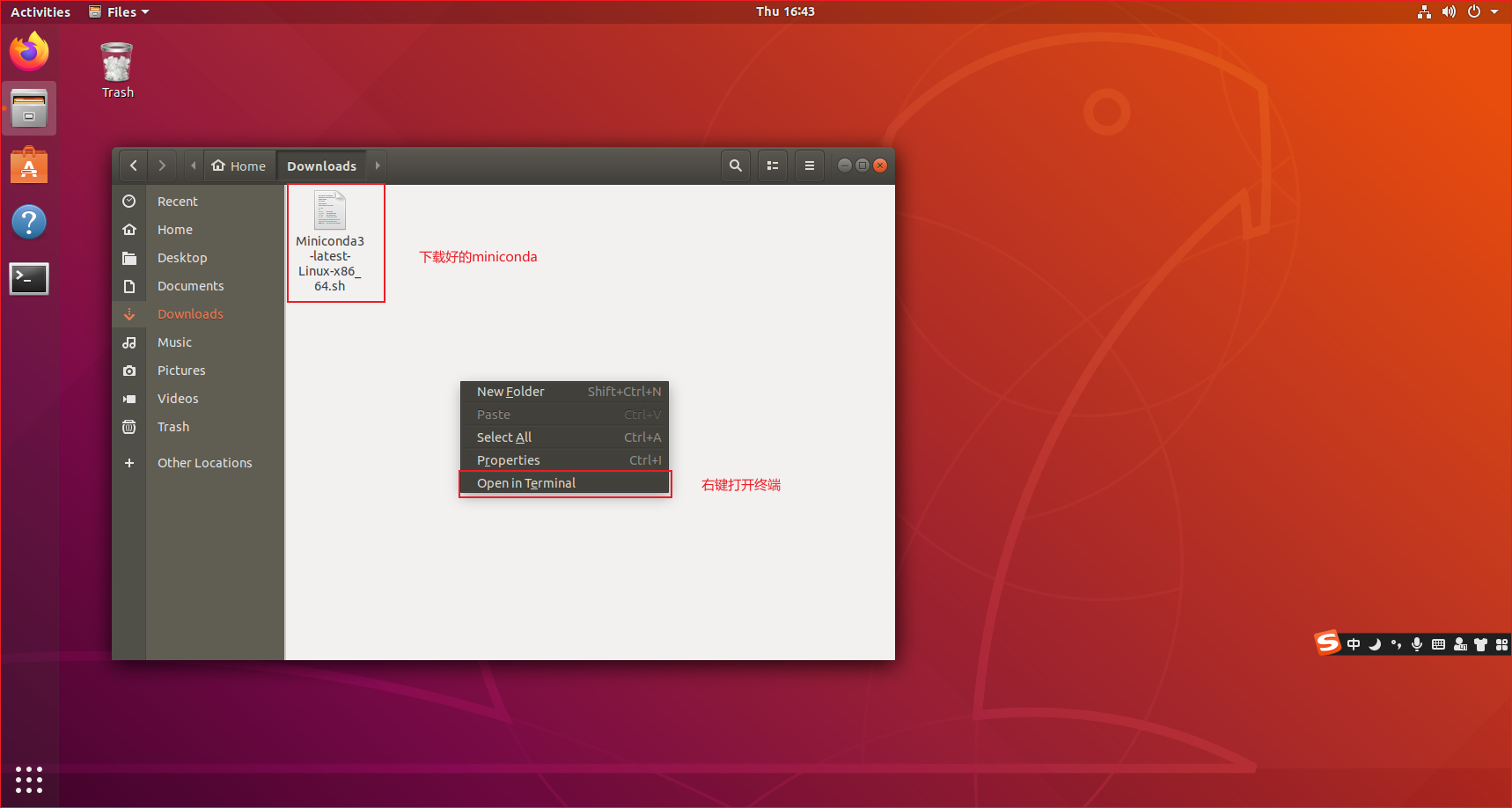
Task: Choose Select All from context menu
Action: [x=565, y=437]
